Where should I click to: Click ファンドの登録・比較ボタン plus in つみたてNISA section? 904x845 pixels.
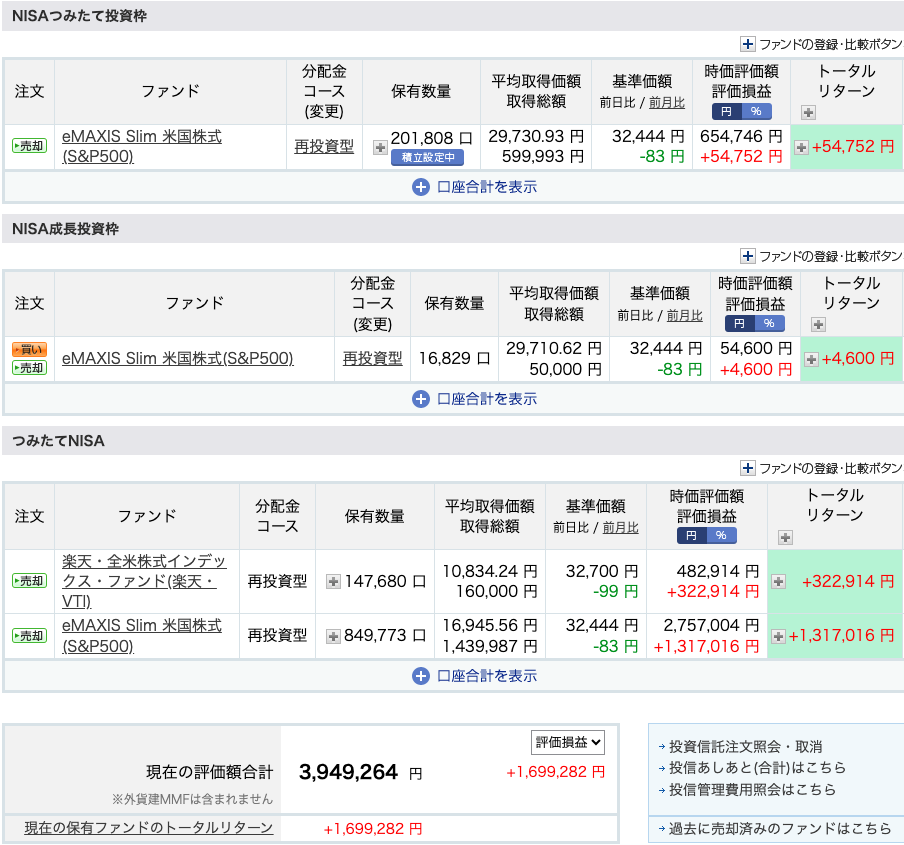pos(747,468)
